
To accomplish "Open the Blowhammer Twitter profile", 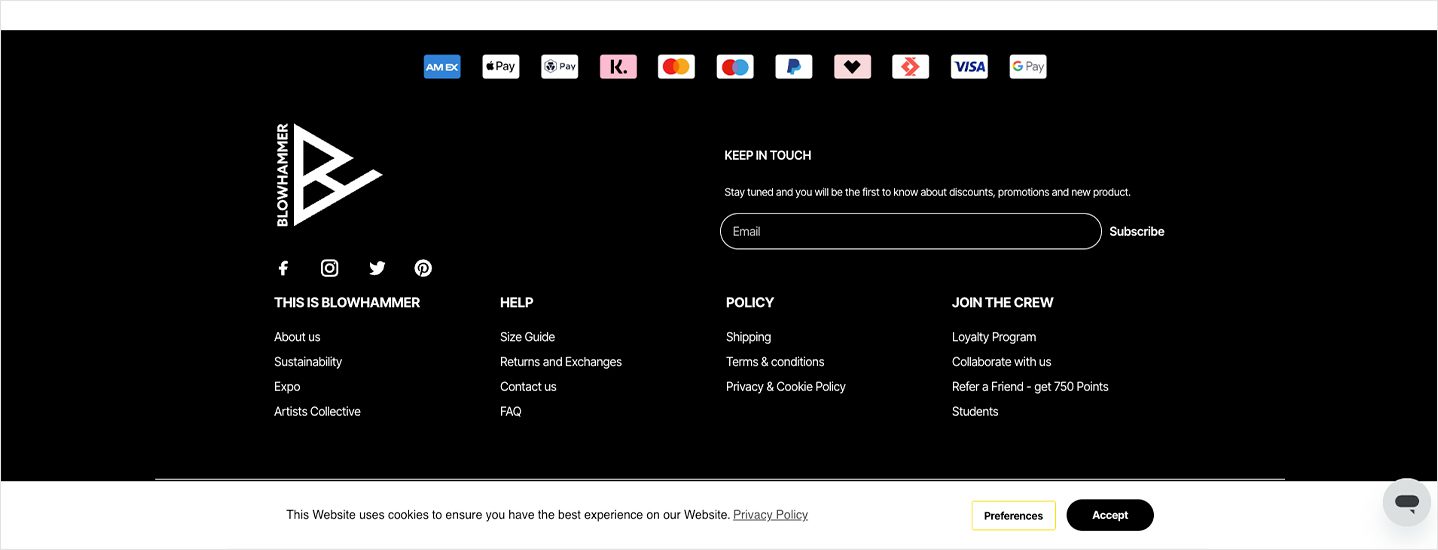I will [377, 268].
